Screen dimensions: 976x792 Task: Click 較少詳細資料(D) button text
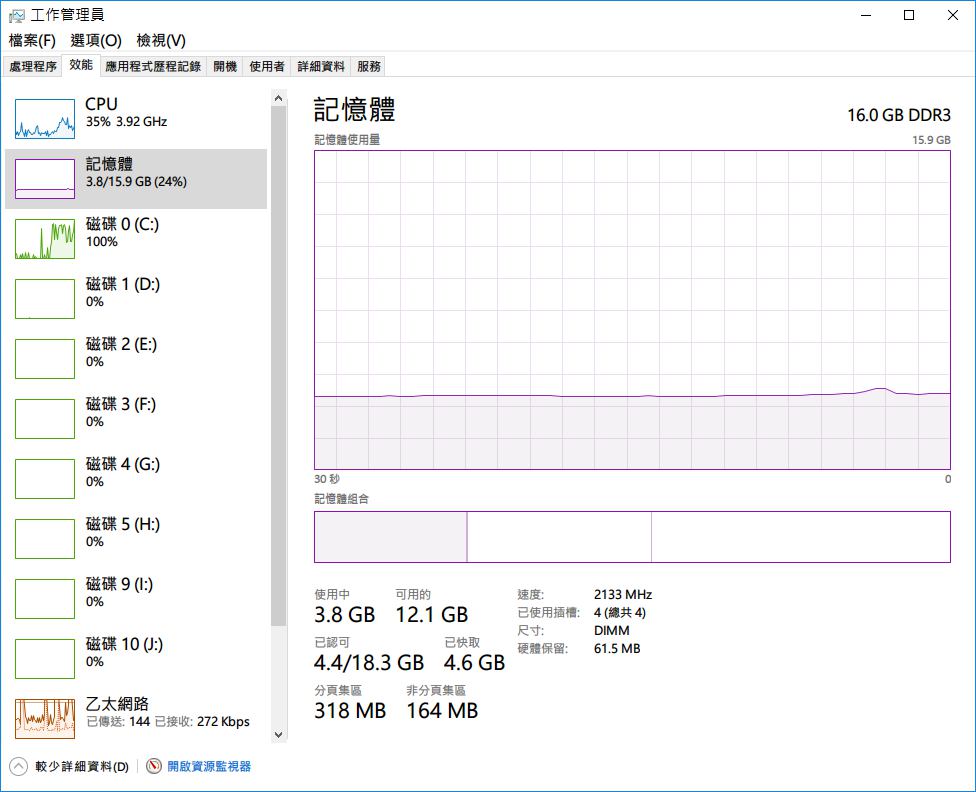[82, 766]
